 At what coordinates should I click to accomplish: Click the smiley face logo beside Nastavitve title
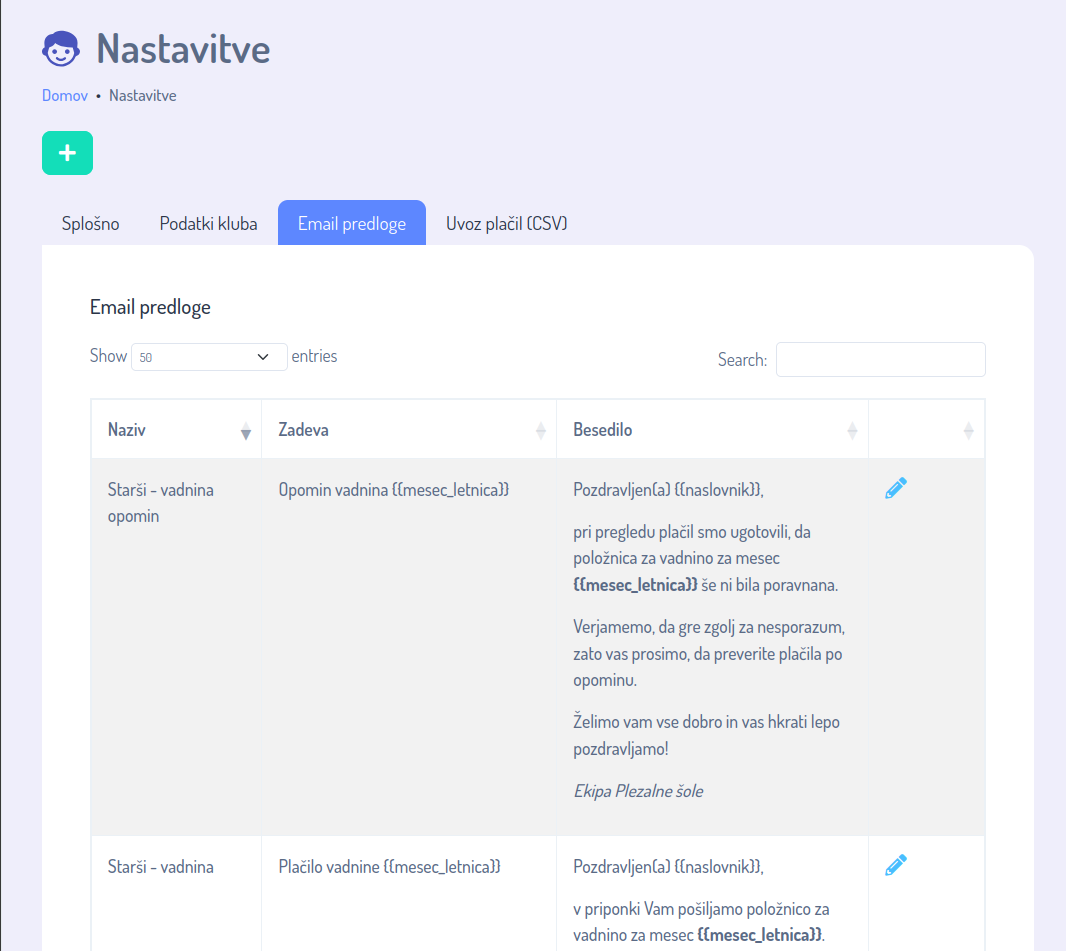pyautogui.click(x=61, y=48)
